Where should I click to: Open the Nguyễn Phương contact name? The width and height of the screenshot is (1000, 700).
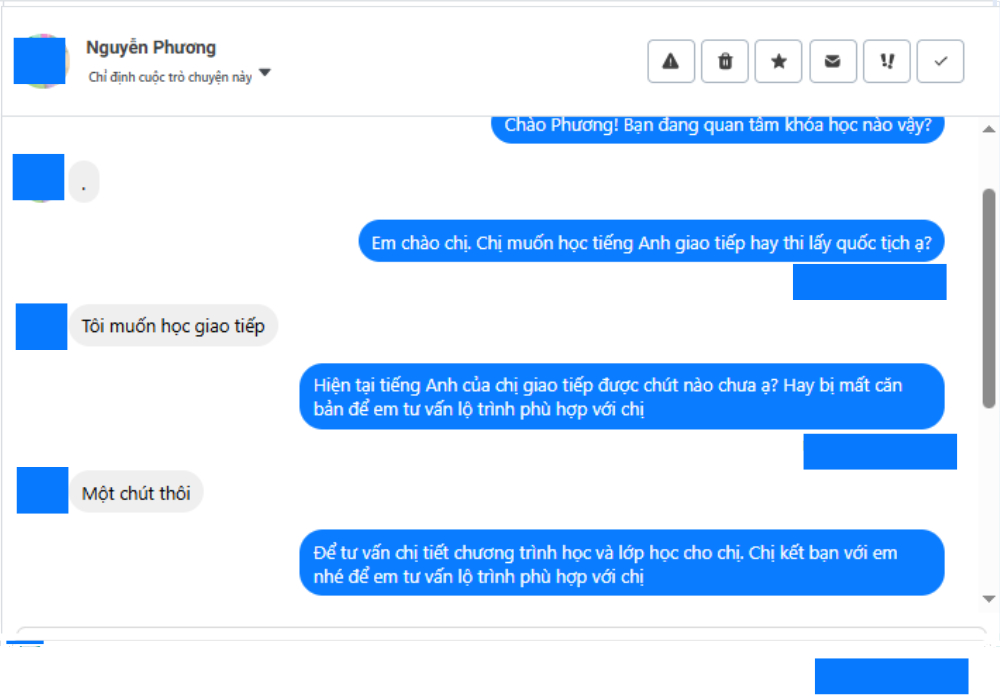point(151,47)
